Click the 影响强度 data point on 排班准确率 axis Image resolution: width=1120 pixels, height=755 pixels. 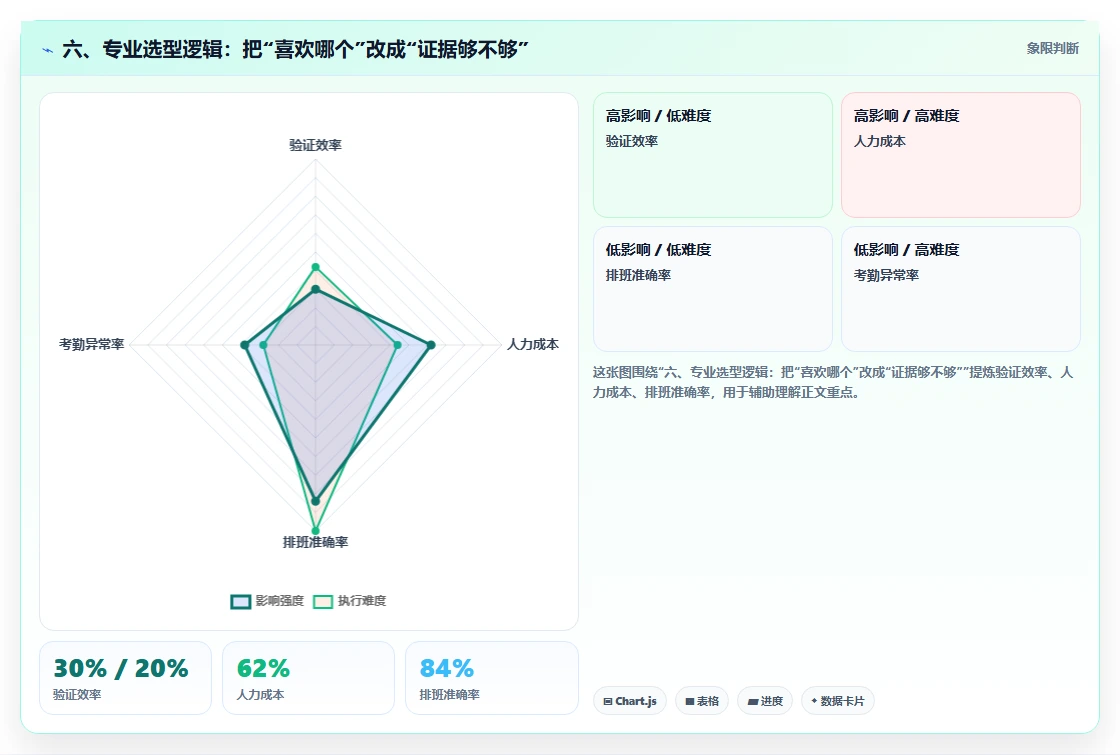pyautogui.click(x=315, y=501)
